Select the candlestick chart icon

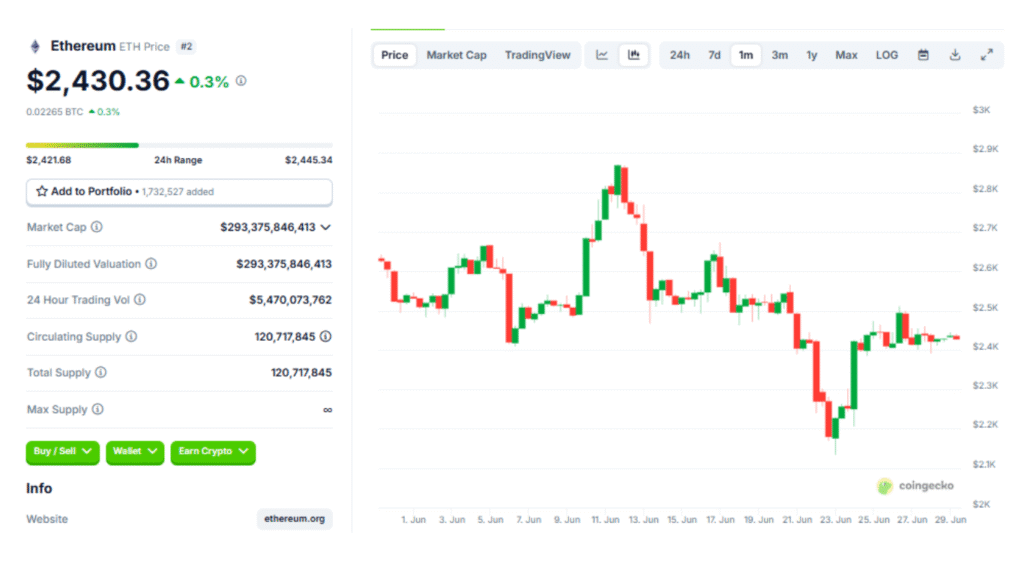633,55
